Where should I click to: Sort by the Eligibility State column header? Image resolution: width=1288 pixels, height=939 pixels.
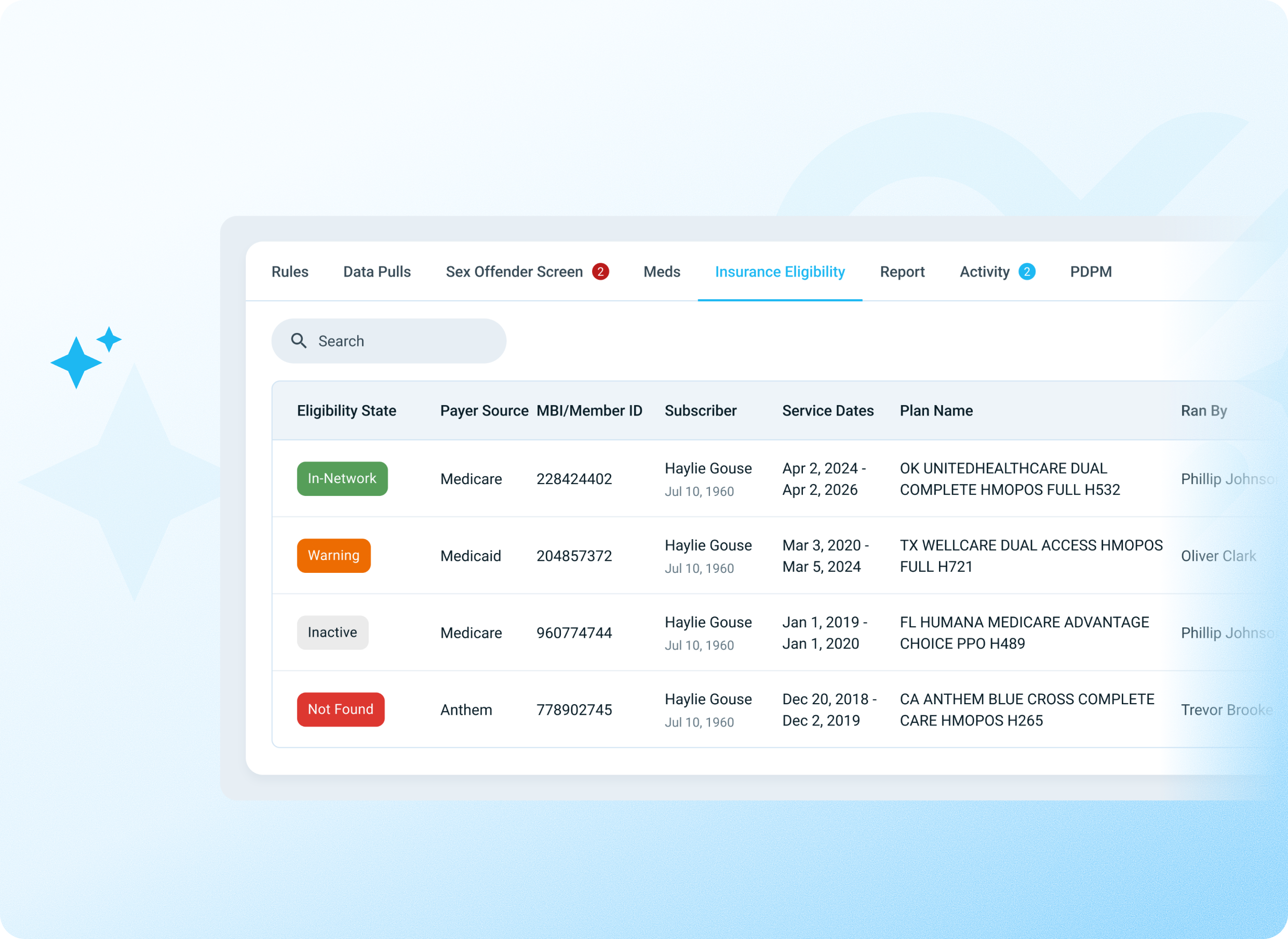pyautogui.click(x=346, y=410)
